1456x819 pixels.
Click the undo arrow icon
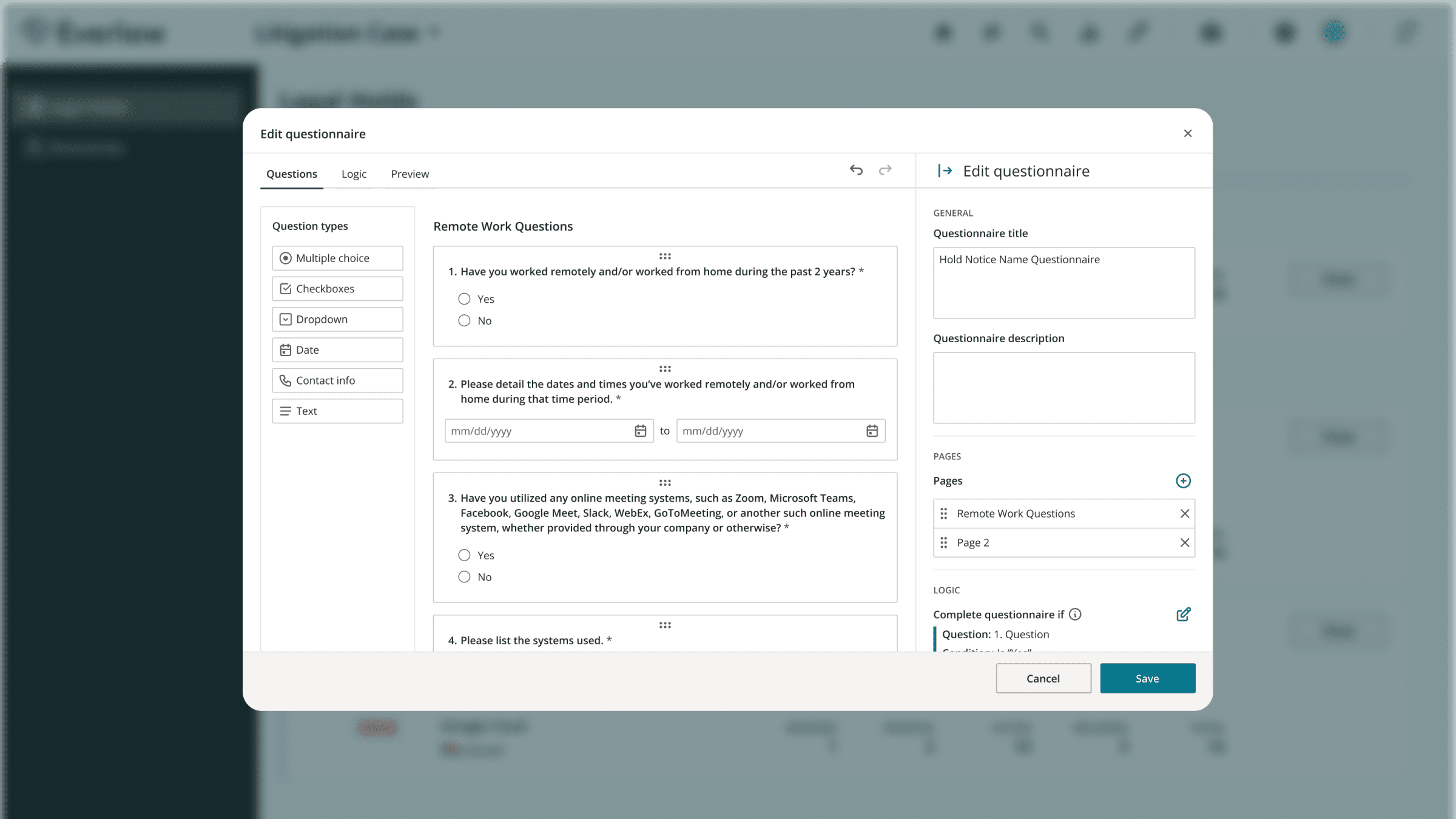(856, 170)
